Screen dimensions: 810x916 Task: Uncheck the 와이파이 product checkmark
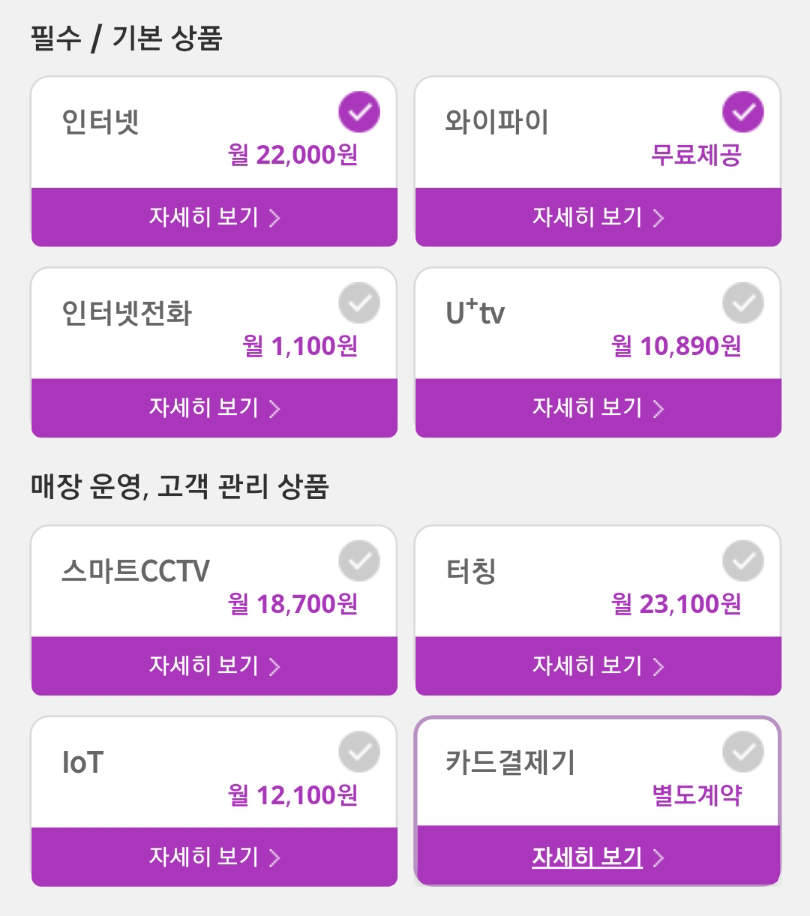742,112
